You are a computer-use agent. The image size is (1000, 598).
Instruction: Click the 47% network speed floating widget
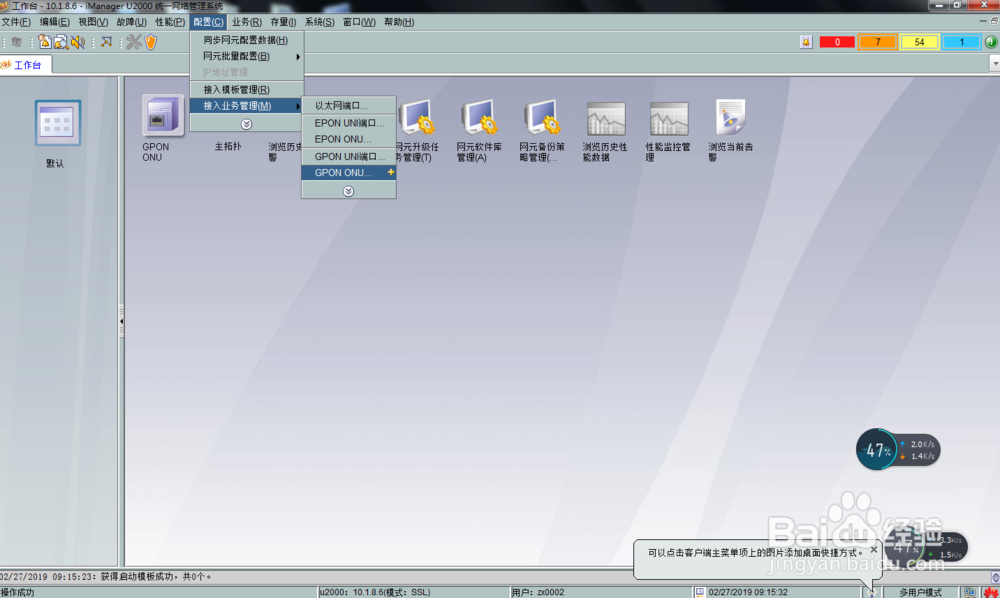[897, 449]
